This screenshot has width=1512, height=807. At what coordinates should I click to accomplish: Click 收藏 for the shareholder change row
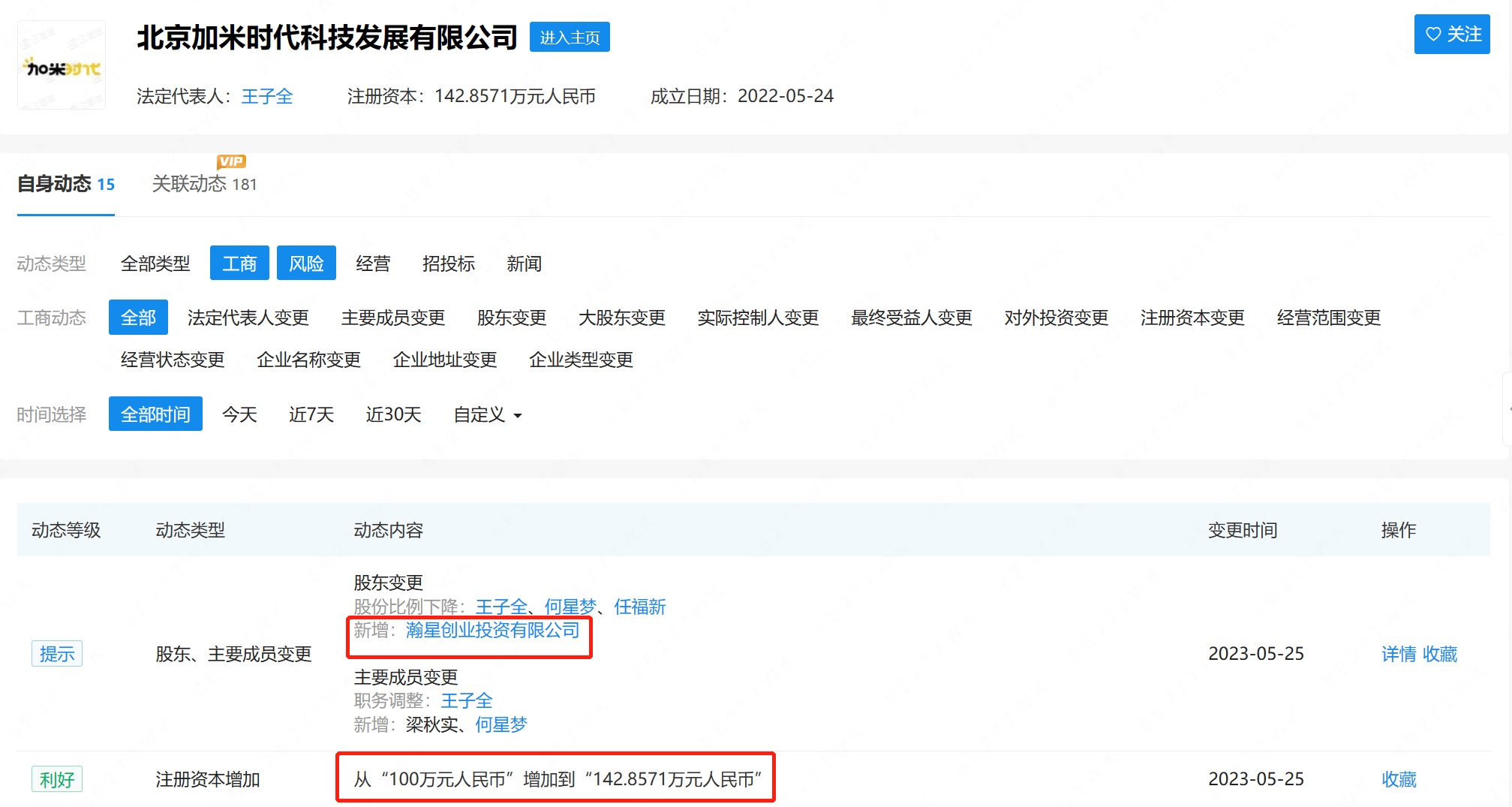1440,654
